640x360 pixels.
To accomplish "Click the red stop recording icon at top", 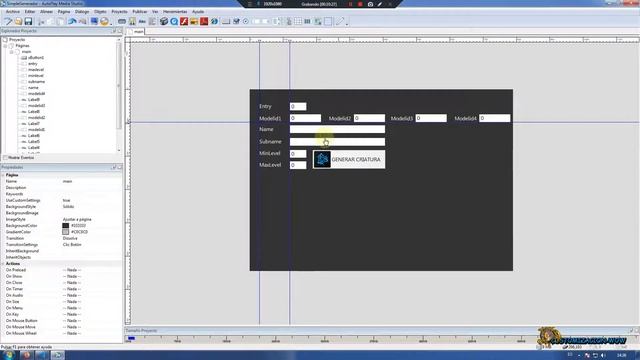I will 360,4.
